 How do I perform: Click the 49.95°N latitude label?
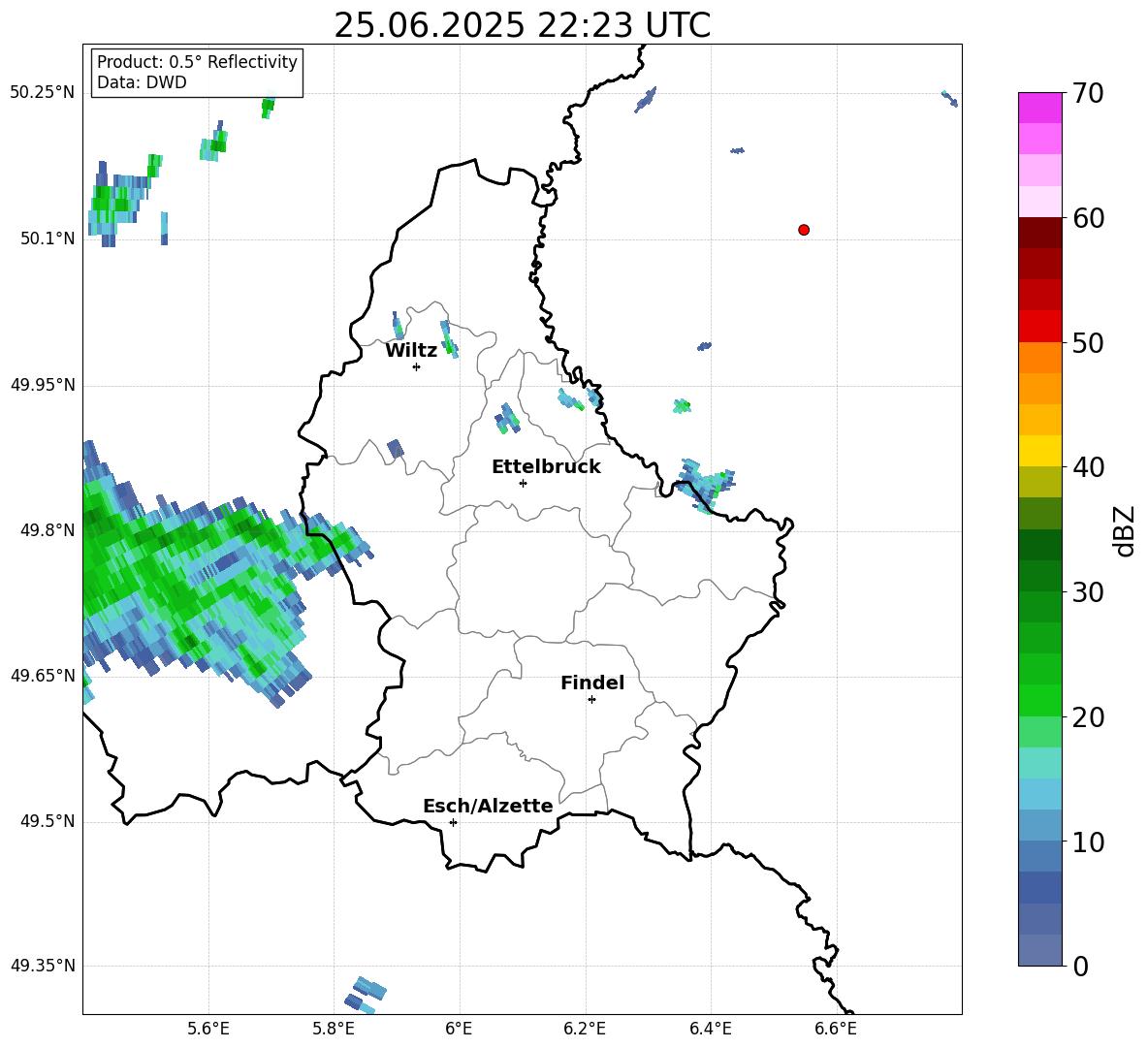[43, 385]
